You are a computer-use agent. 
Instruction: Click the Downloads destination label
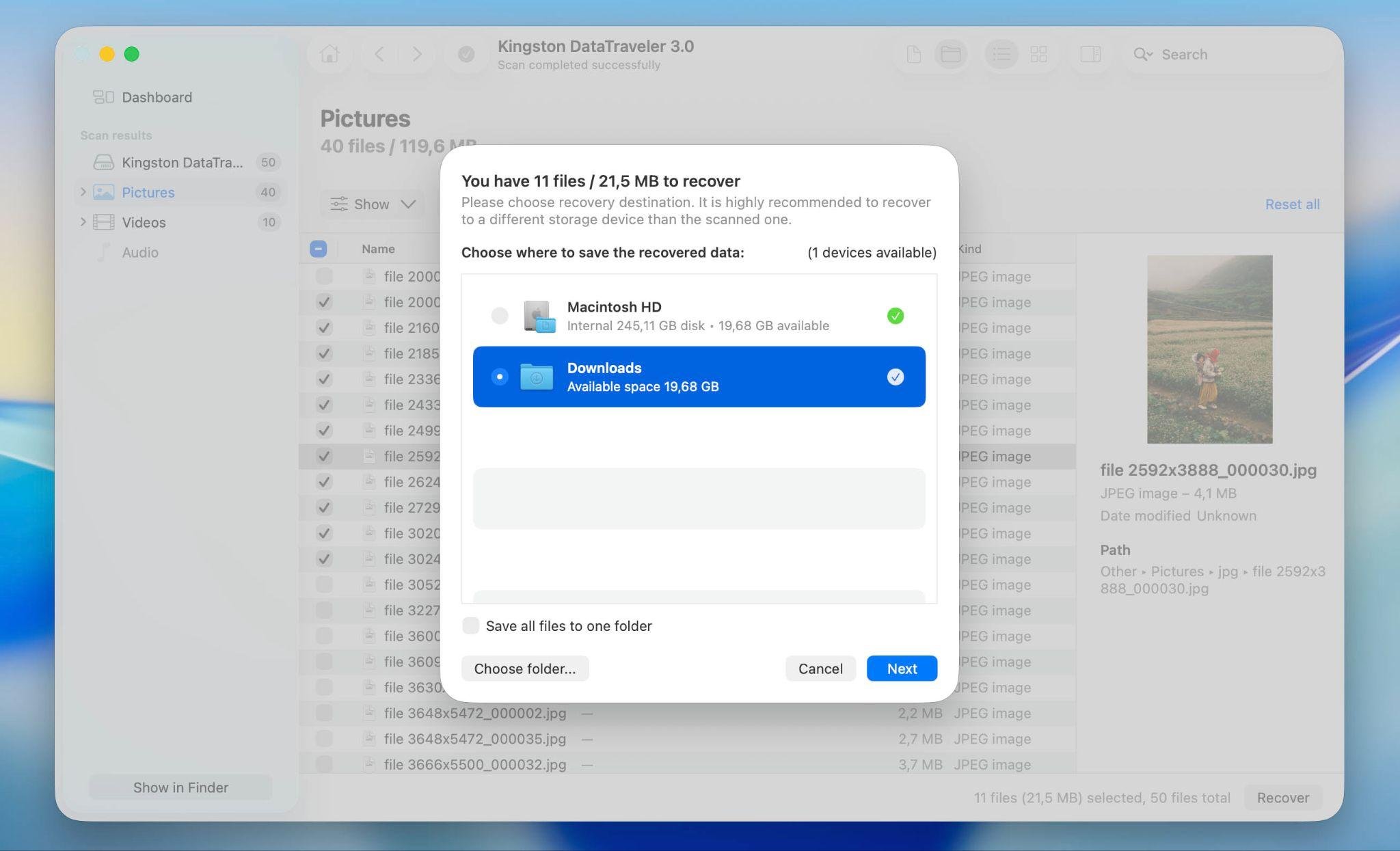click(604, 368)
